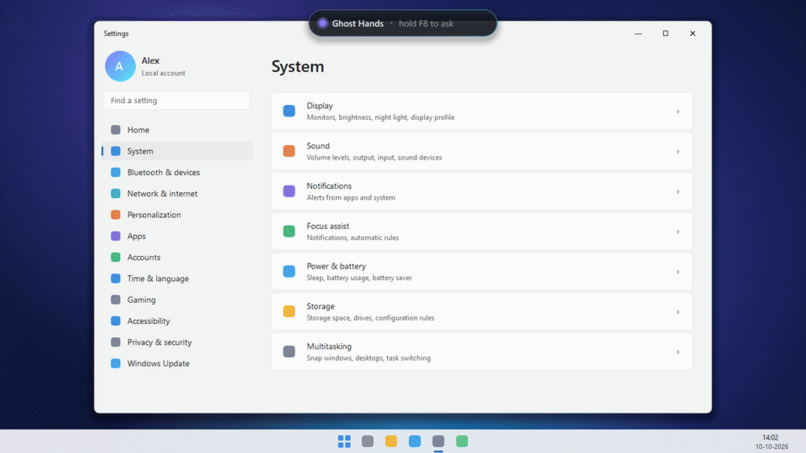806x453 pixels.
Task: Click the 'Gaming' sidebar label
Action: [x=141, y=299]
